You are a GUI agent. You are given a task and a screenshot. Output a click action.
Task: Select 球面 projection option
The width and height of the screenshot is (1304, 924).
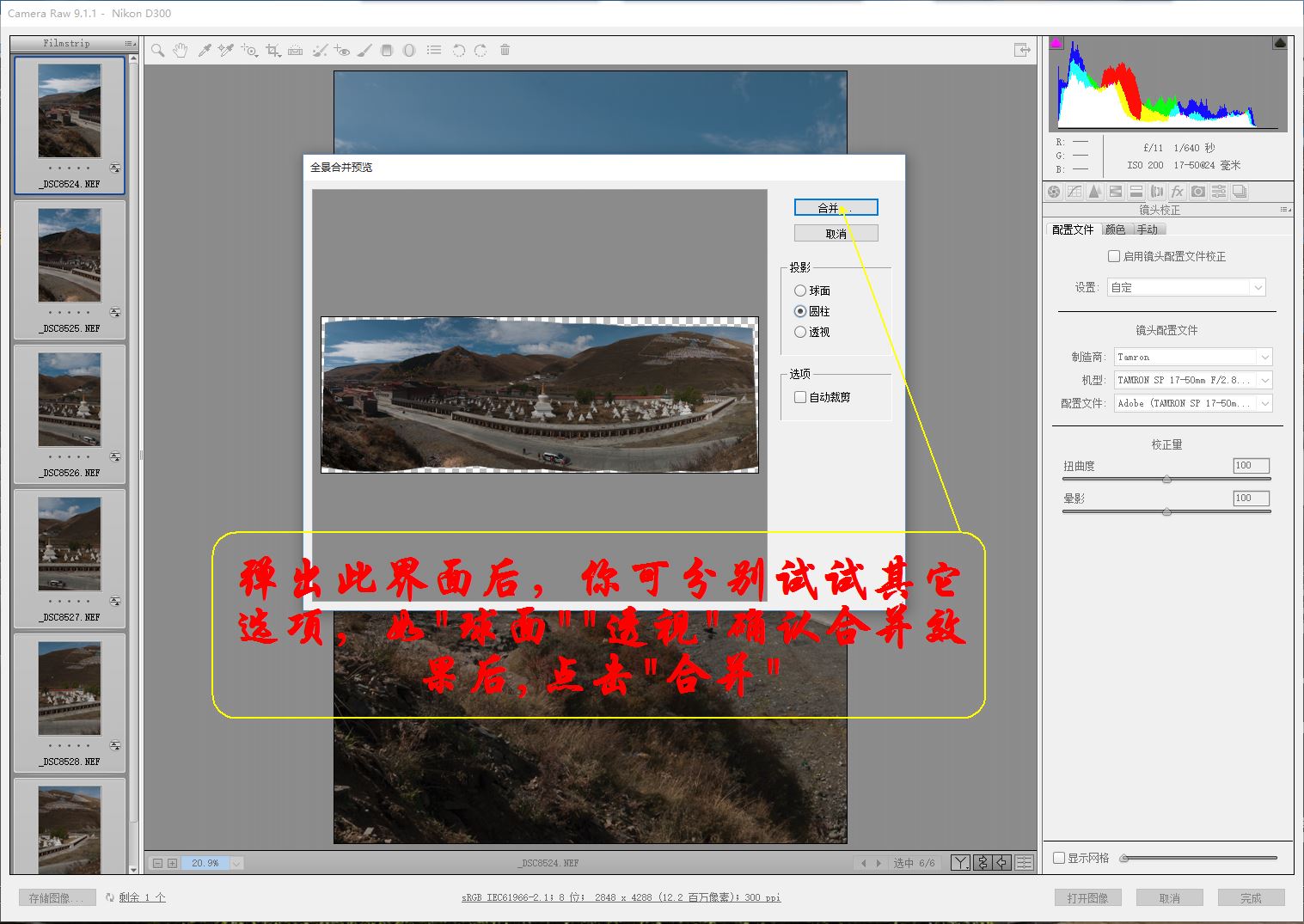(812, 291)
